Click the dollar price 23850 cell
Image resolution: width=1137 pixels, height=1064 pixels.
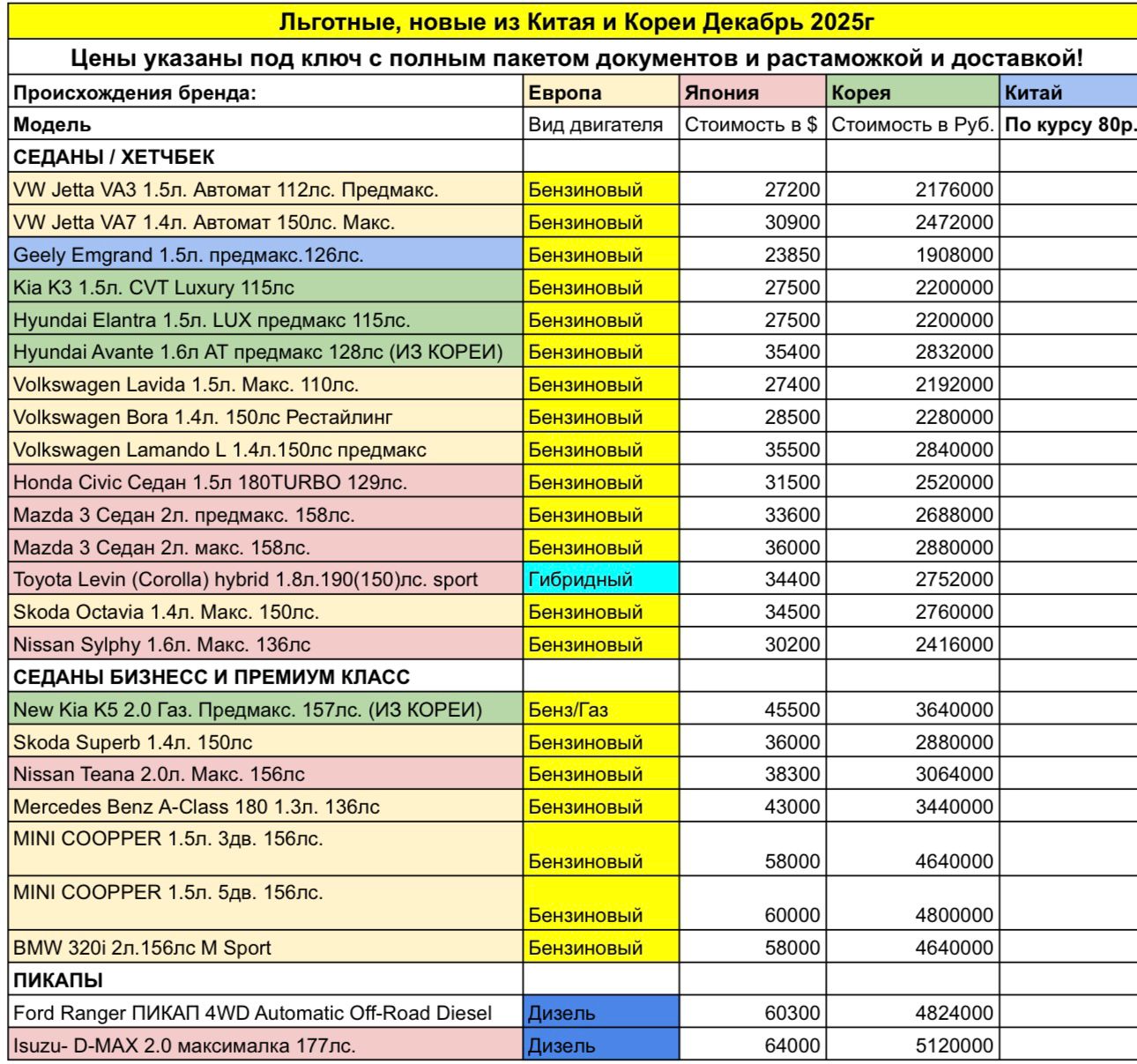click(752, 256)
